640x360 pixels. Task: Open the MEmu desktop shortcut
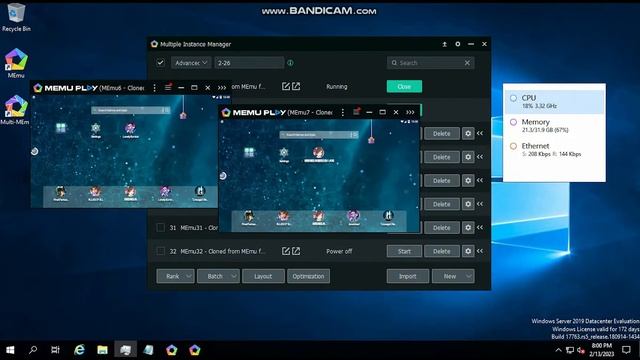tap(16, 63)
